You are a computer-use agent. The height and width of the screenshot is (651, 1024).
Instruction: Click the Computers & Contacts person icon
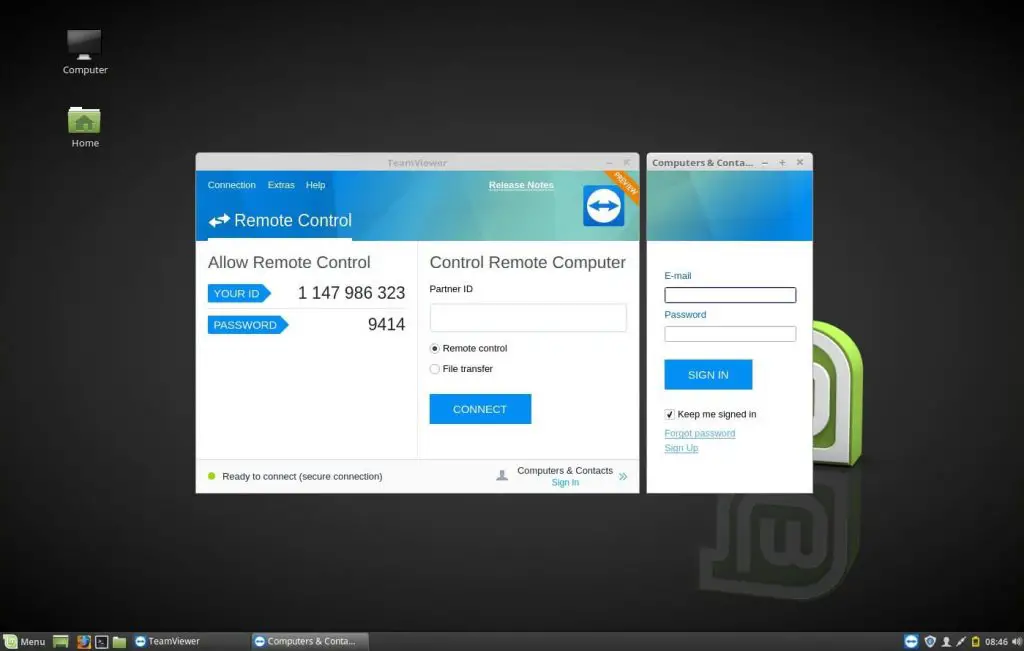[x=502, y=475]
